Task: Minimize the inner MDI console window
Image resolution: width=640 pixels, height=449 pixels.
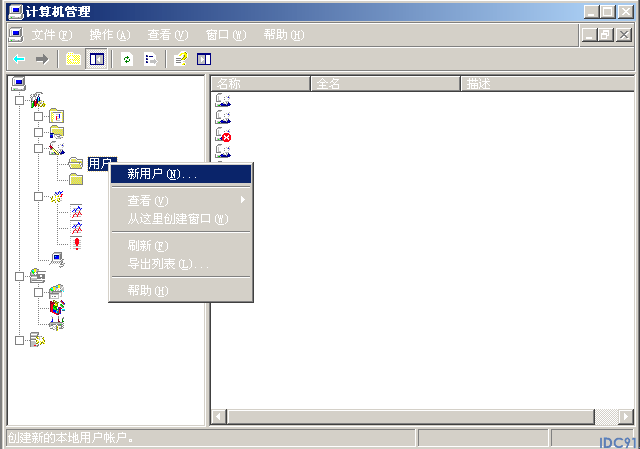Action: 590,35
